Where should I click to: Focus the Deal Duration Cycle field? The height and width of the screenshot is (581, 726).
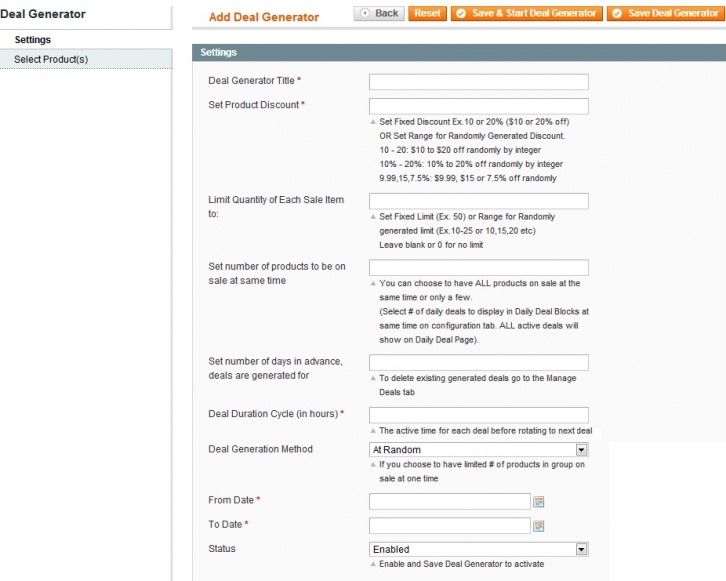pos(479,415)
